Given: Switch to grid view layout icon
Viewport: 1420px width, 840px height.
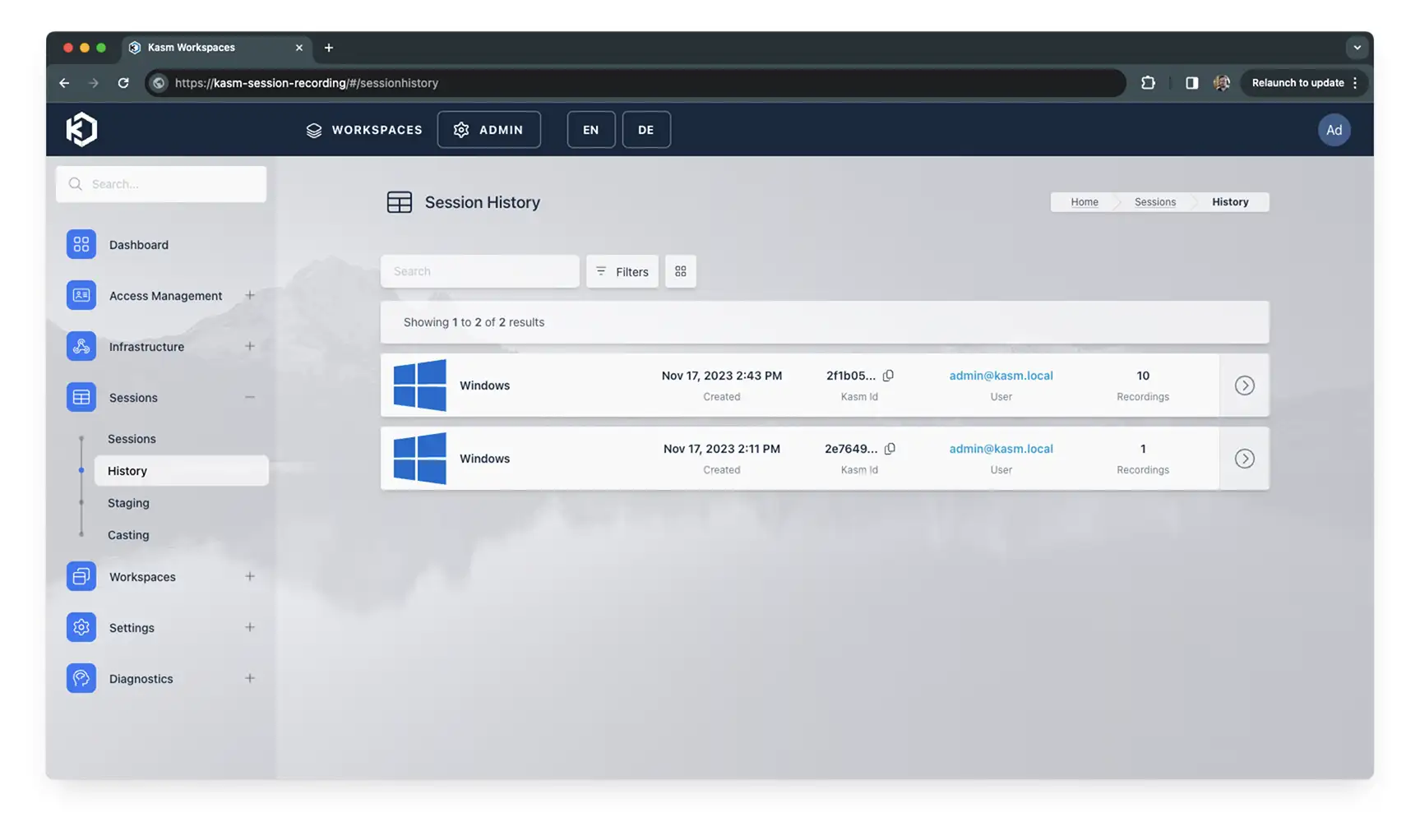Looking at the screenshot, I should click(x=680, y=271).
